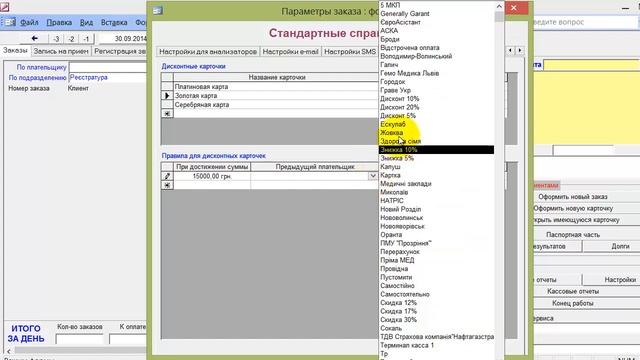
Task: Click Конец работы button
Action: (x=573, y=303)
